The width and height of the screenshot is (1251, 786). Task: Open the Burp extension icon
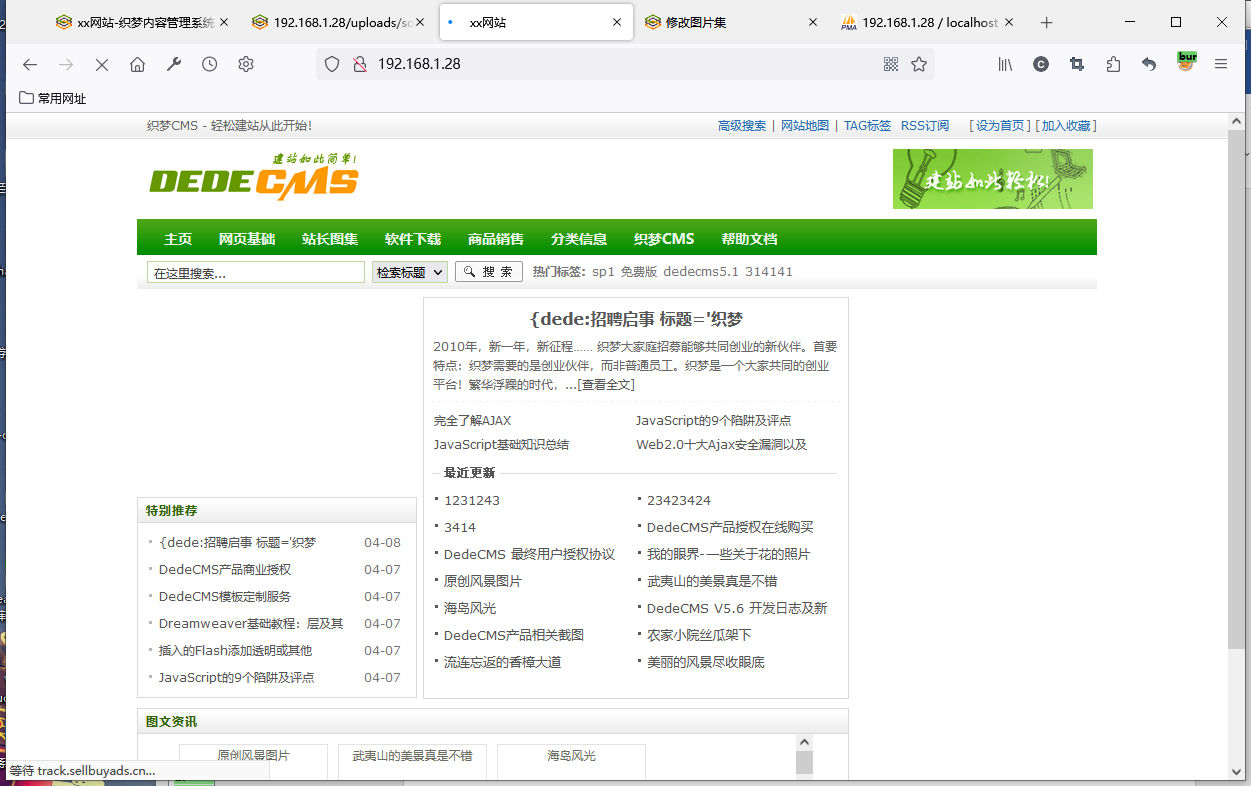click(x=1186, y=62)
